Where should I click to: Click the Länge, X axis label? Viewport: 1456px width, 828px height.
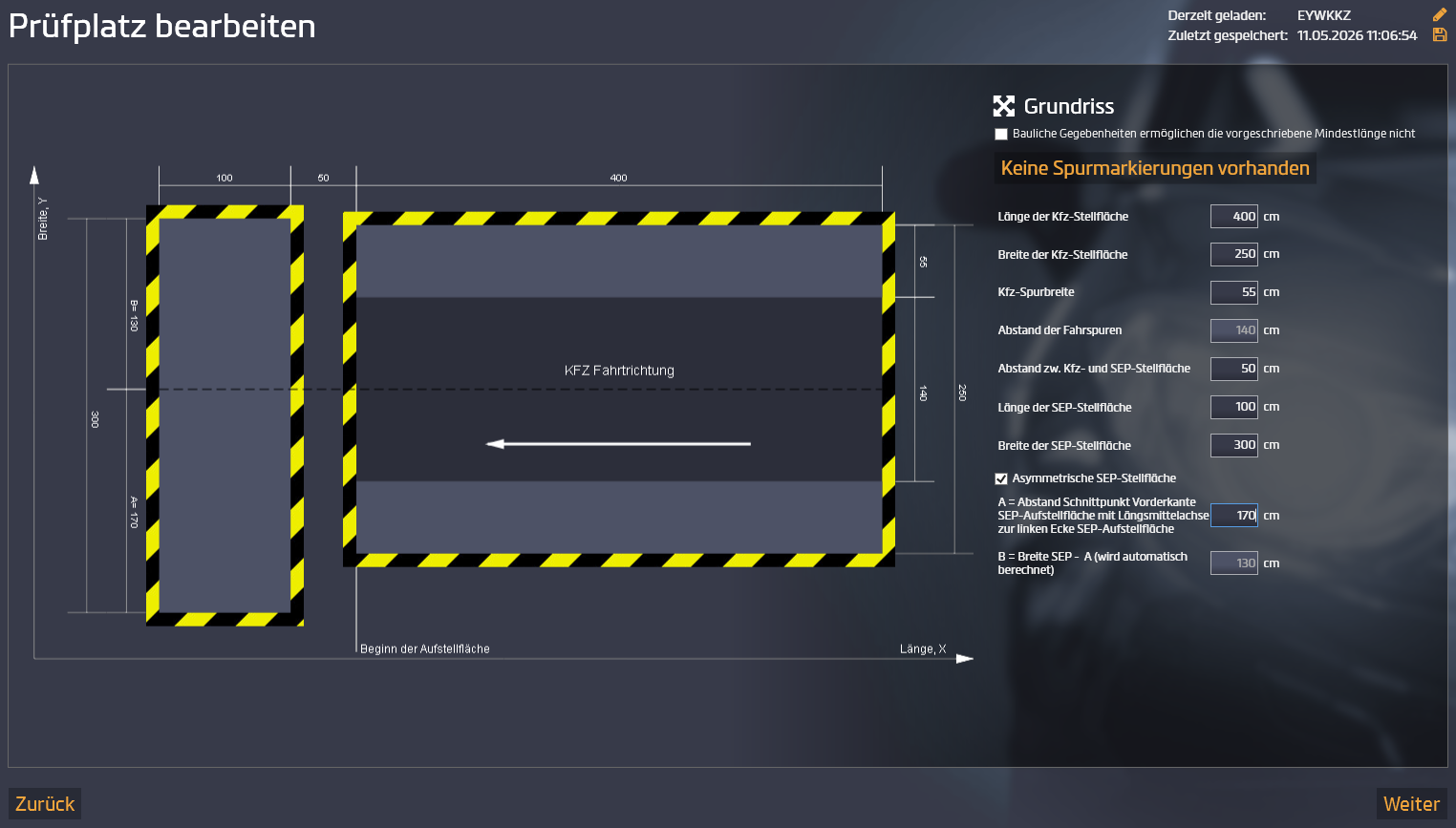[x=923, y=649]
